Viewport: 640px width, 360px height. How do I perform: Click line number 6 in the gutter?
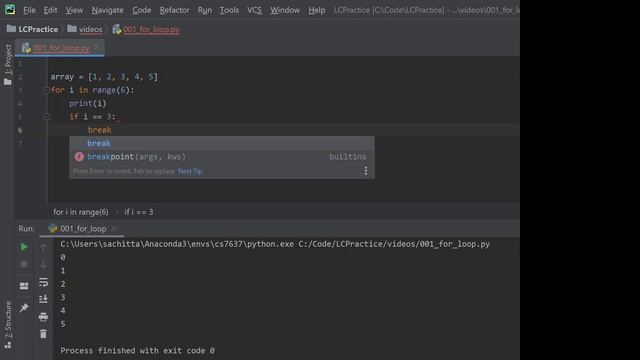tap(20, 130)
